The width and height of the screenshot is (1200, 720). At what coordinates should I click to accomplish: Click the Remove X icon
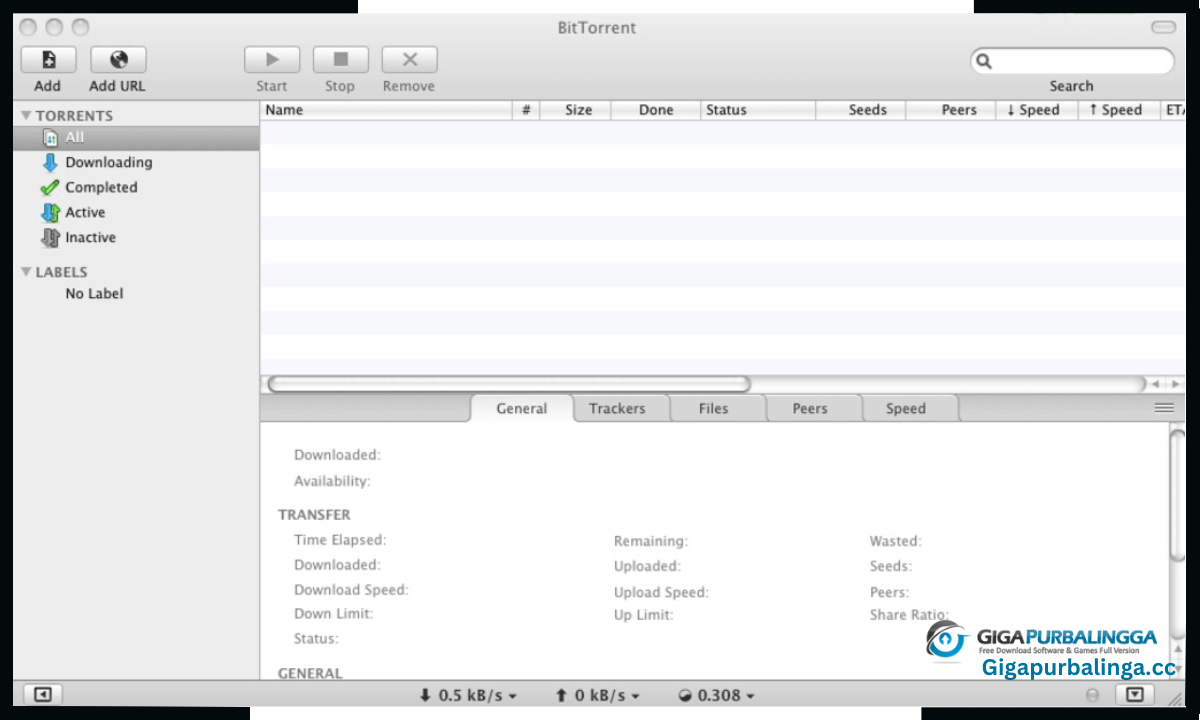[409, 60]
